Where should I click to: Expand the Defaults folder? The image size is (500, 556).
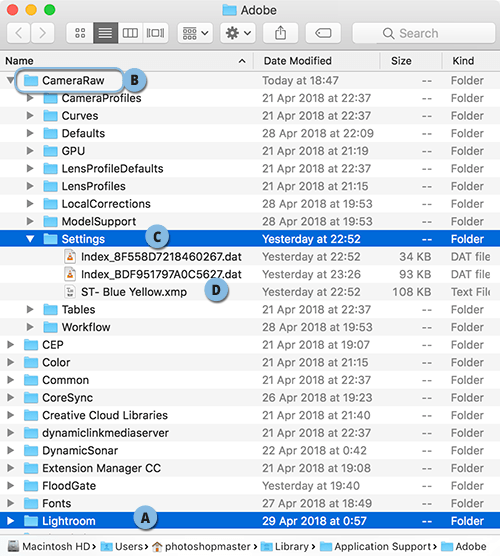tap(30, 133)
